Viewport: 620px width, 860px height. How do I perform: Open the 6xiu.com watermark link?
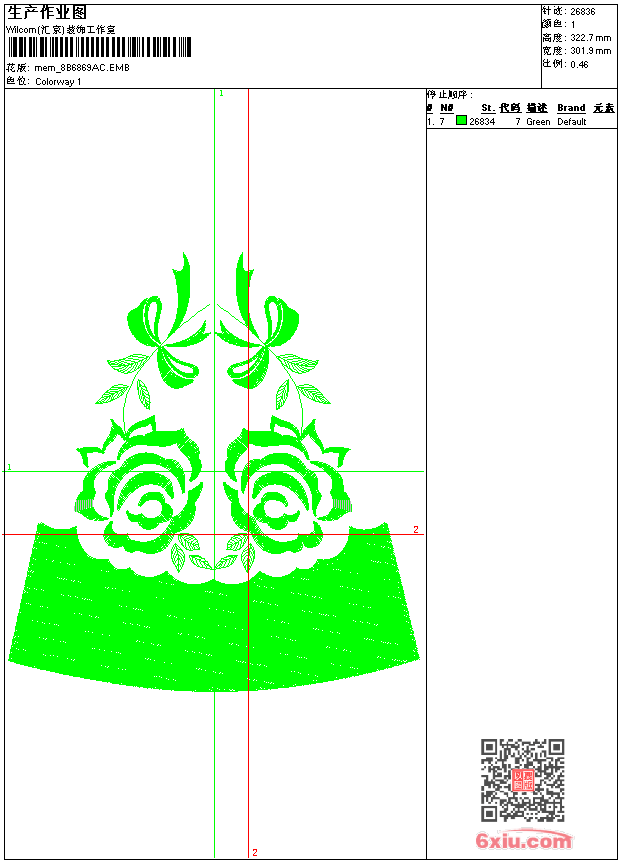coord(523,842)
